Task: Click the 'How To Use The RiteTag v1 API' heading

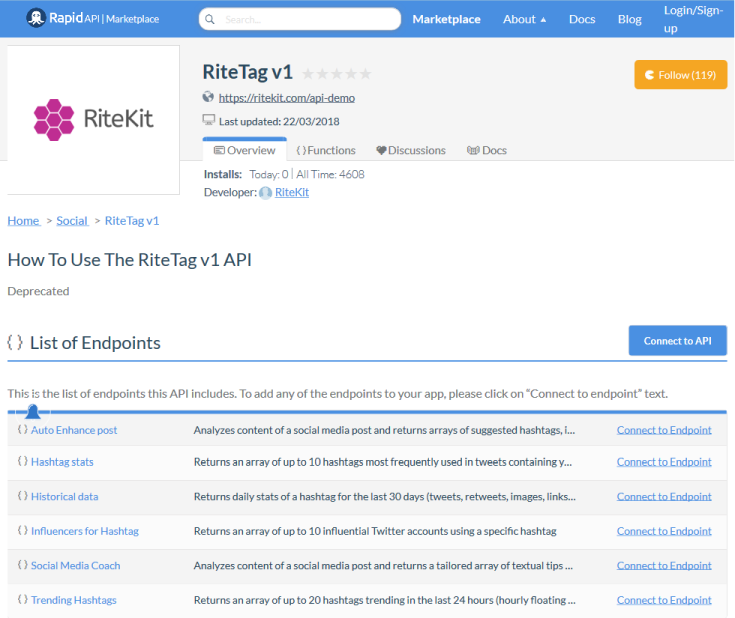Action: (130, 260)
